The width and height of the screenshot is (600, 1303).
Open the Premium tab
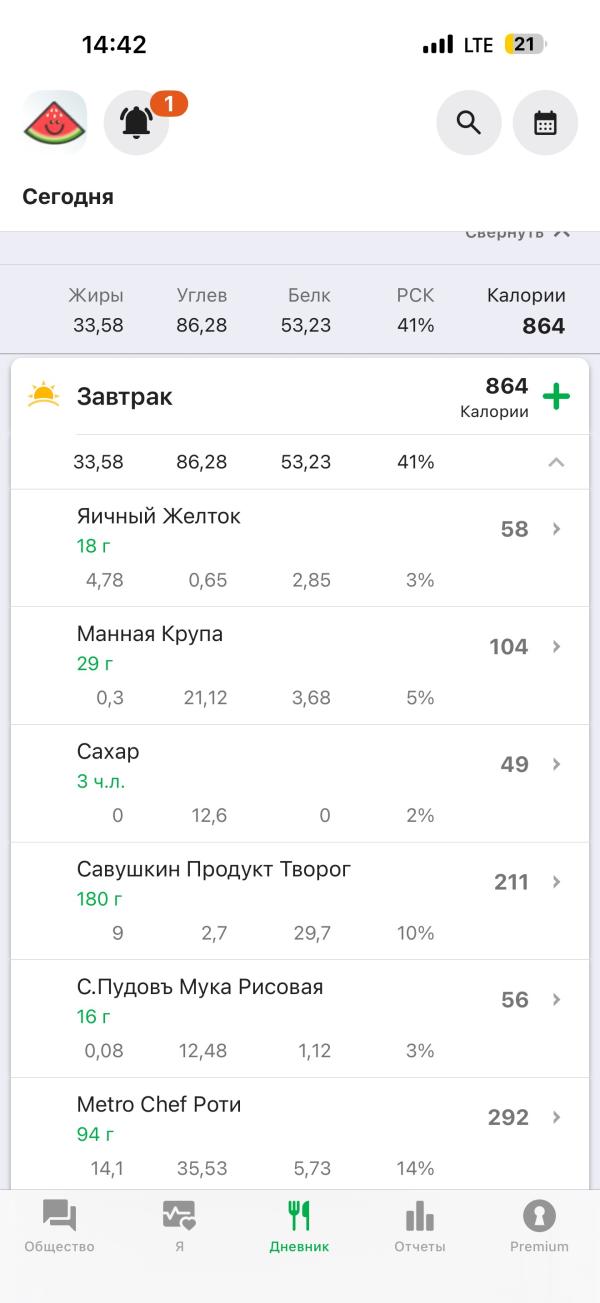point(539,1227)
